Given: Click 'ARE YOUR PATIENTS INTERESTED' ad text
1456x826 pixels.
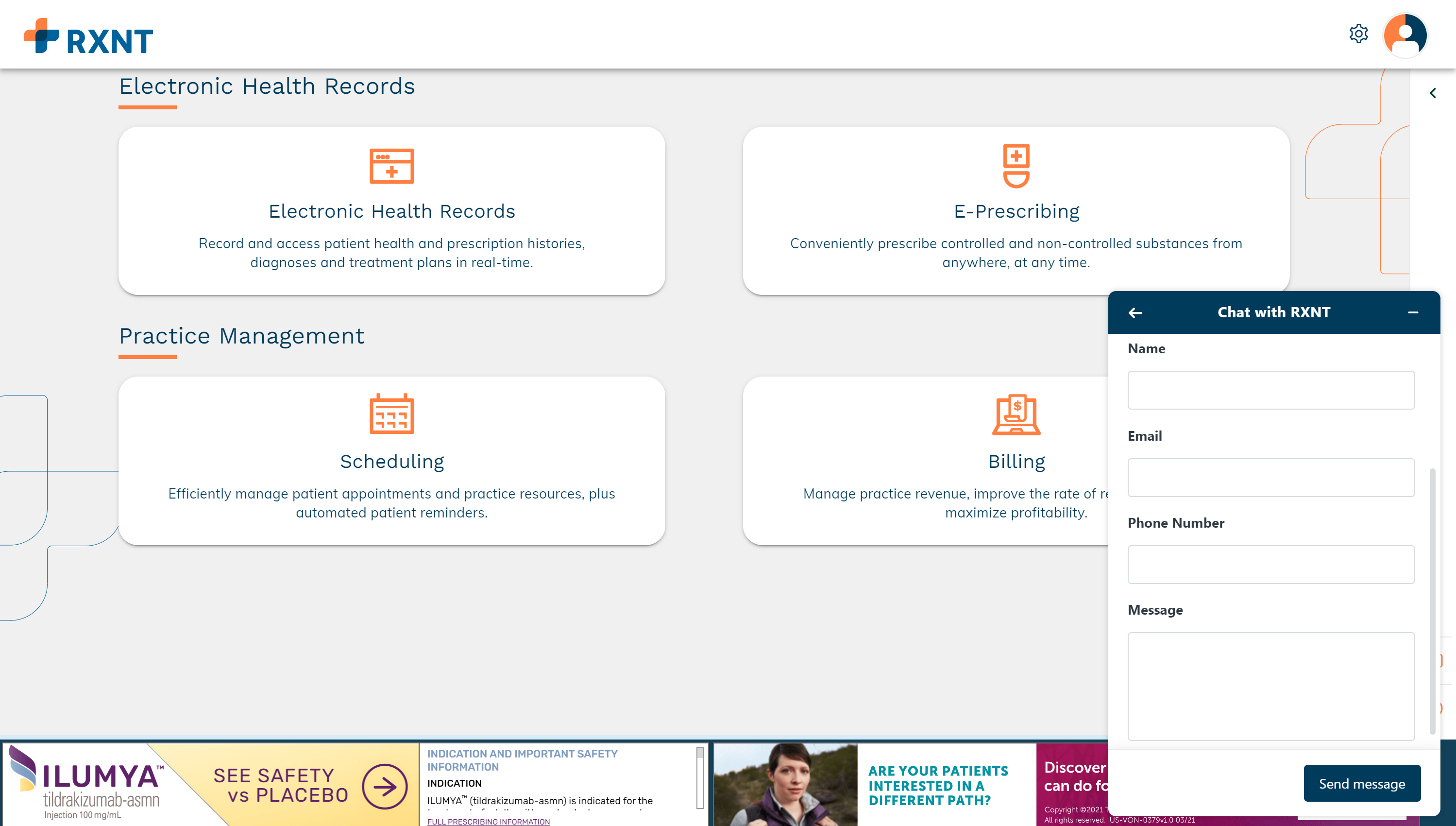Looking at the screenshot, I should (x=938, y=786).
